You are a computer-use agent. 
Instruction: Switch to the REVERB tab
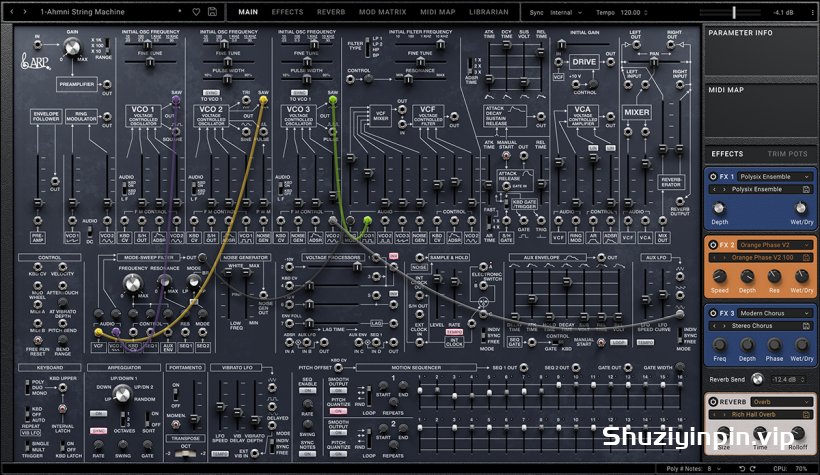pyautogui.click(x=331, y=12)
